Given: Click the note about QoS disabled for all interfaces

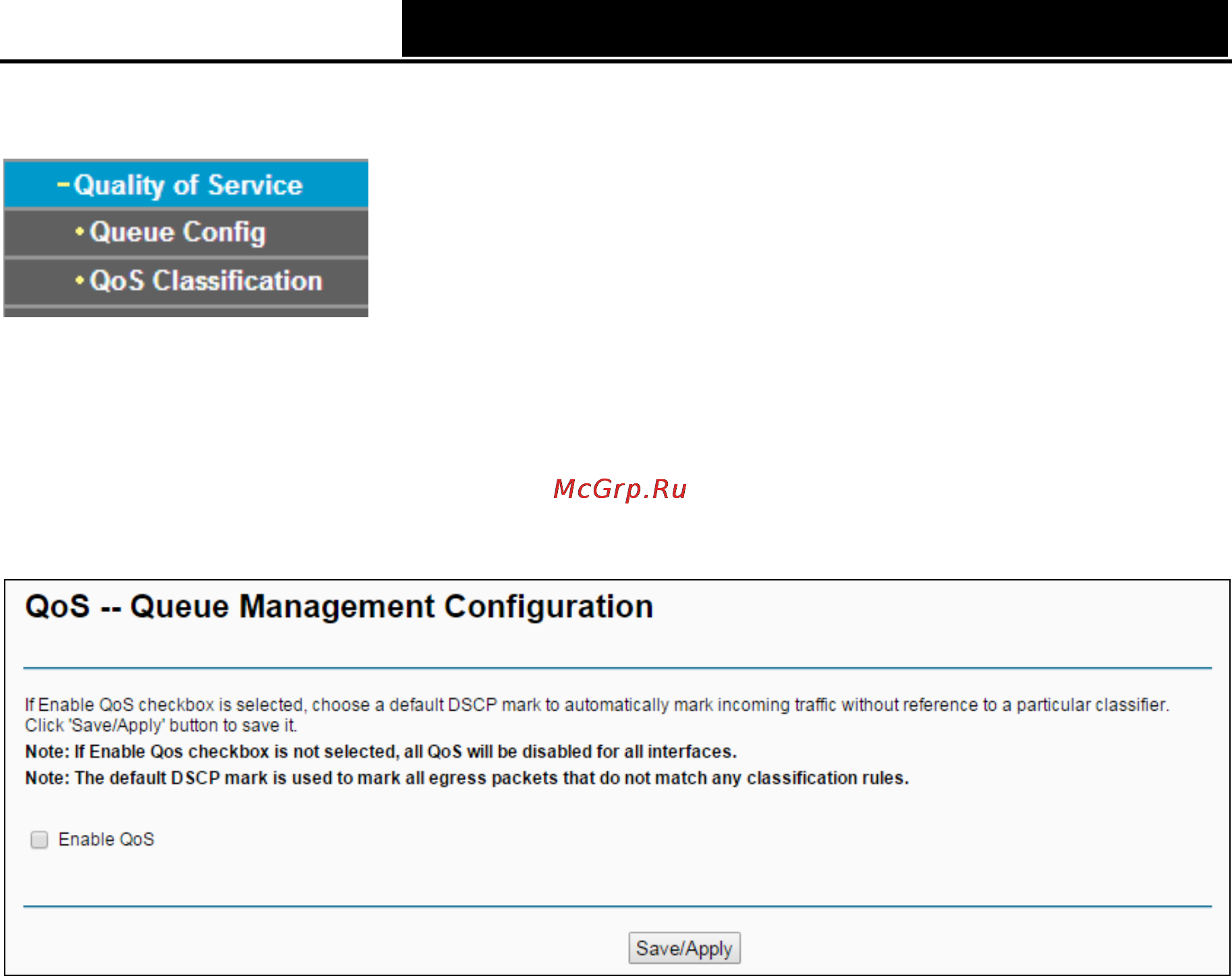Looking at the screenshot, I should click(381, 751).
